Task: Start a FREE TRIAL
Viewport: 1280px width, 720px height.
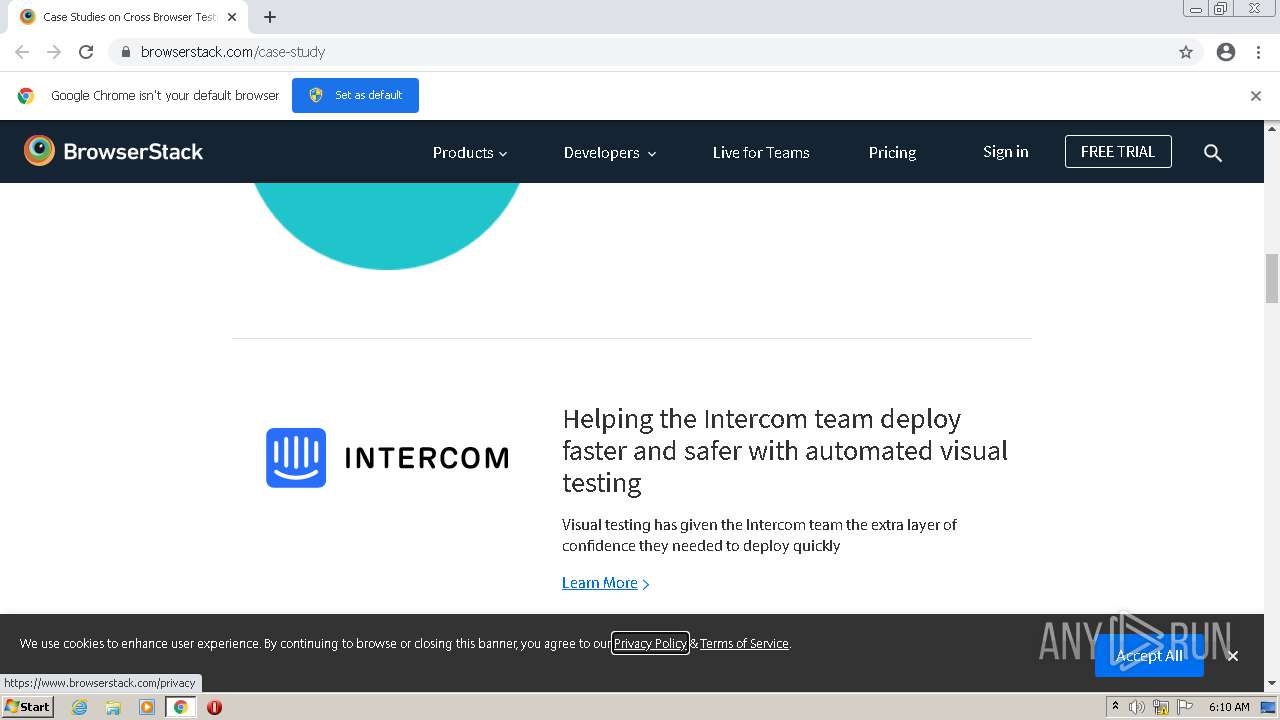Action: pos(1118,152)
